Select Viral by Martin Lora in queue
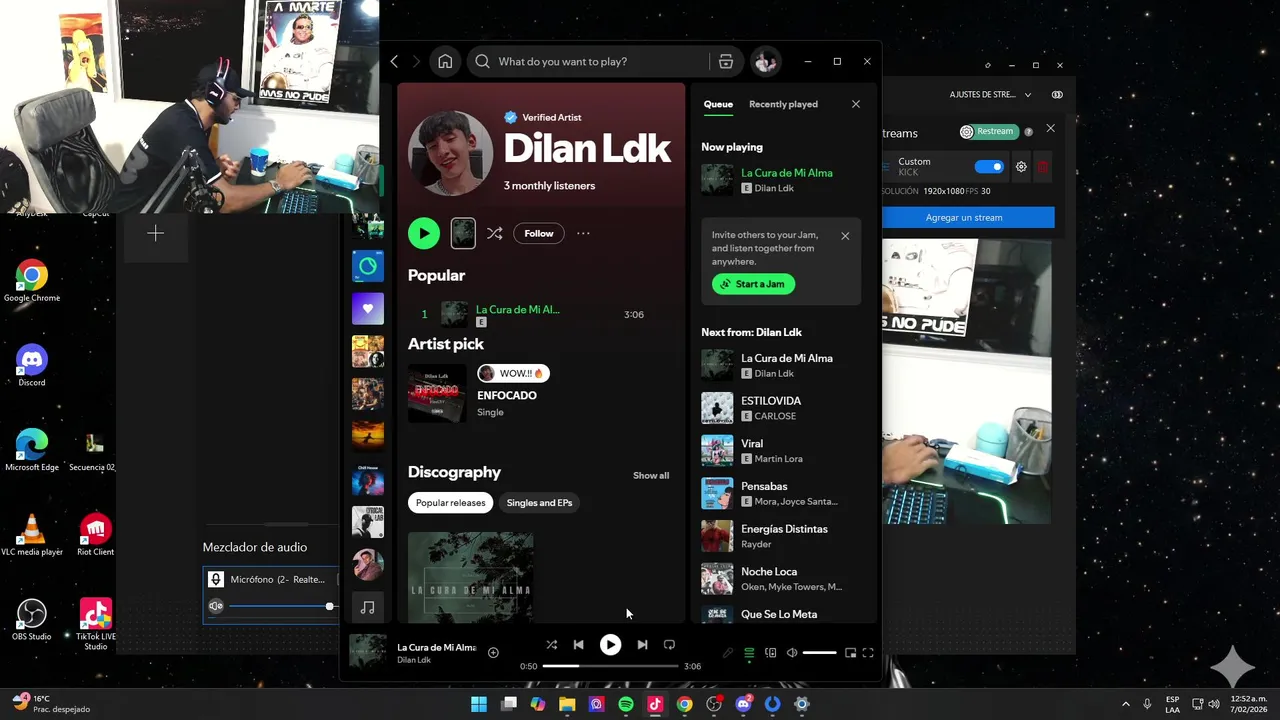This screenshot has height=720, width=1280. [x=780, y=451]
